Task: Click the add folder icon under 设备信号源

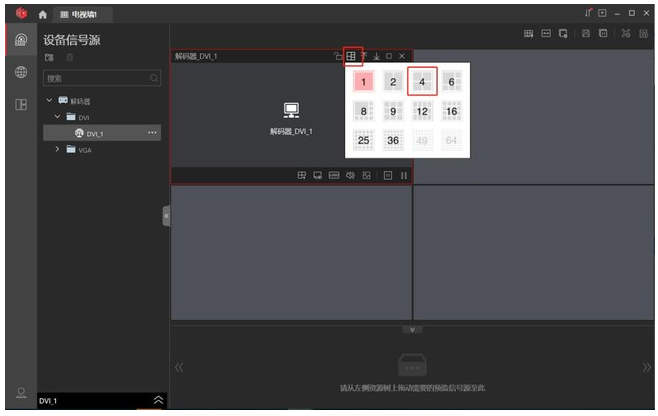Action: 48,59
